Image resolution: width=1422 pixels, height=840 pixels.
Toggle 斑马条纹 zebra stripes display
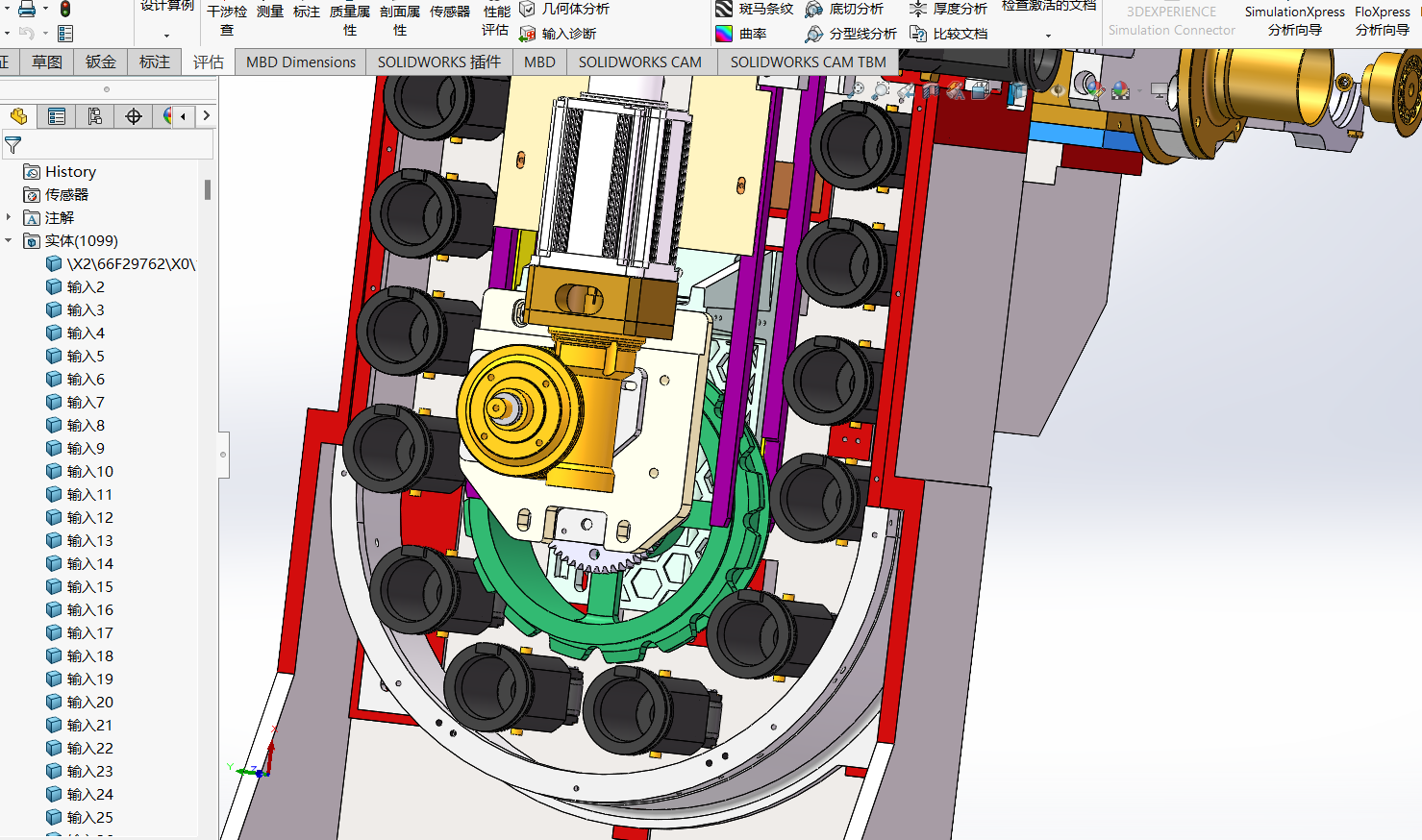(755, 9)
